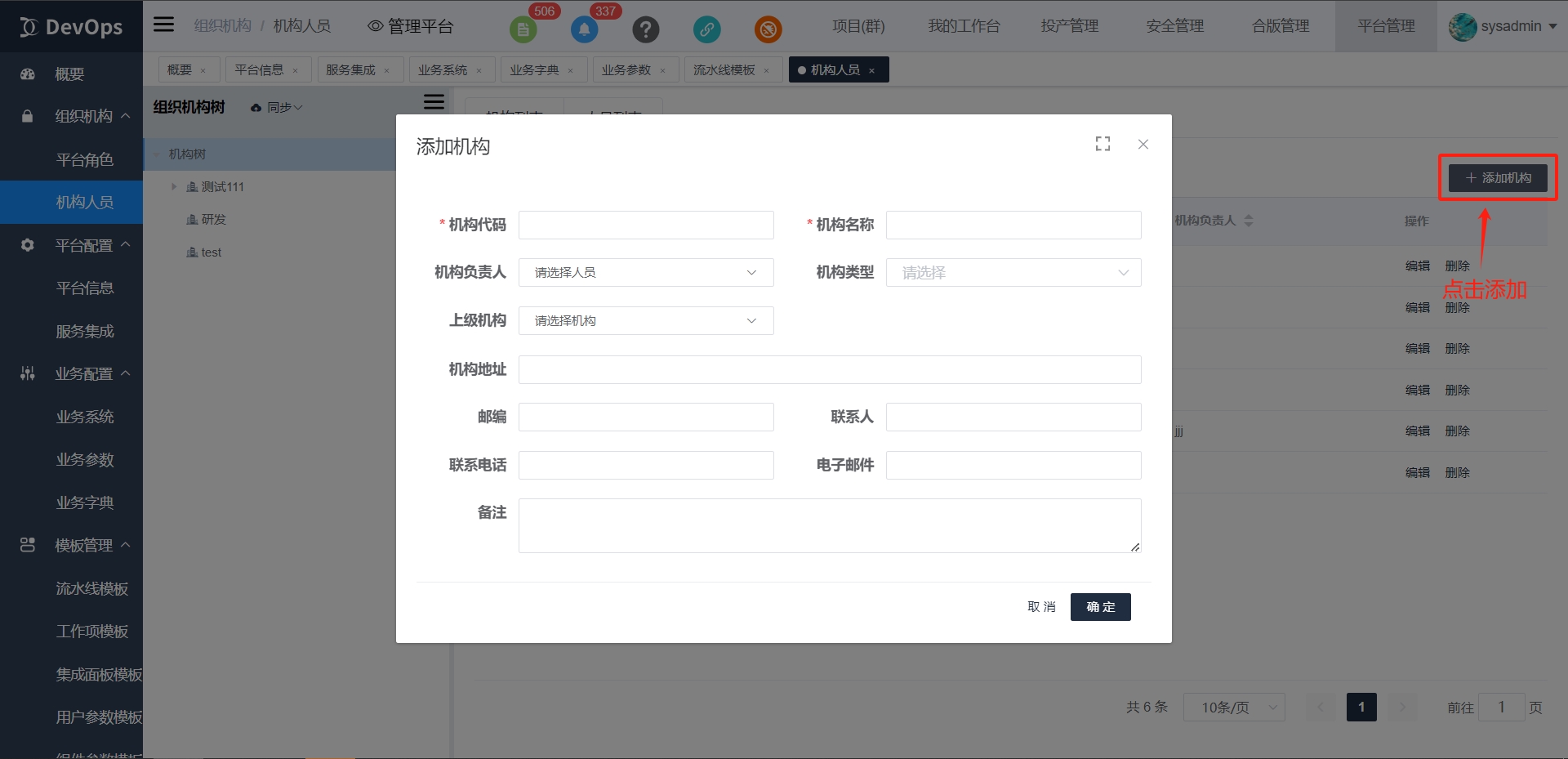Switch to the 业务字典 tab
Viewport: 1568px width, 759px height.
click(534, 70)
